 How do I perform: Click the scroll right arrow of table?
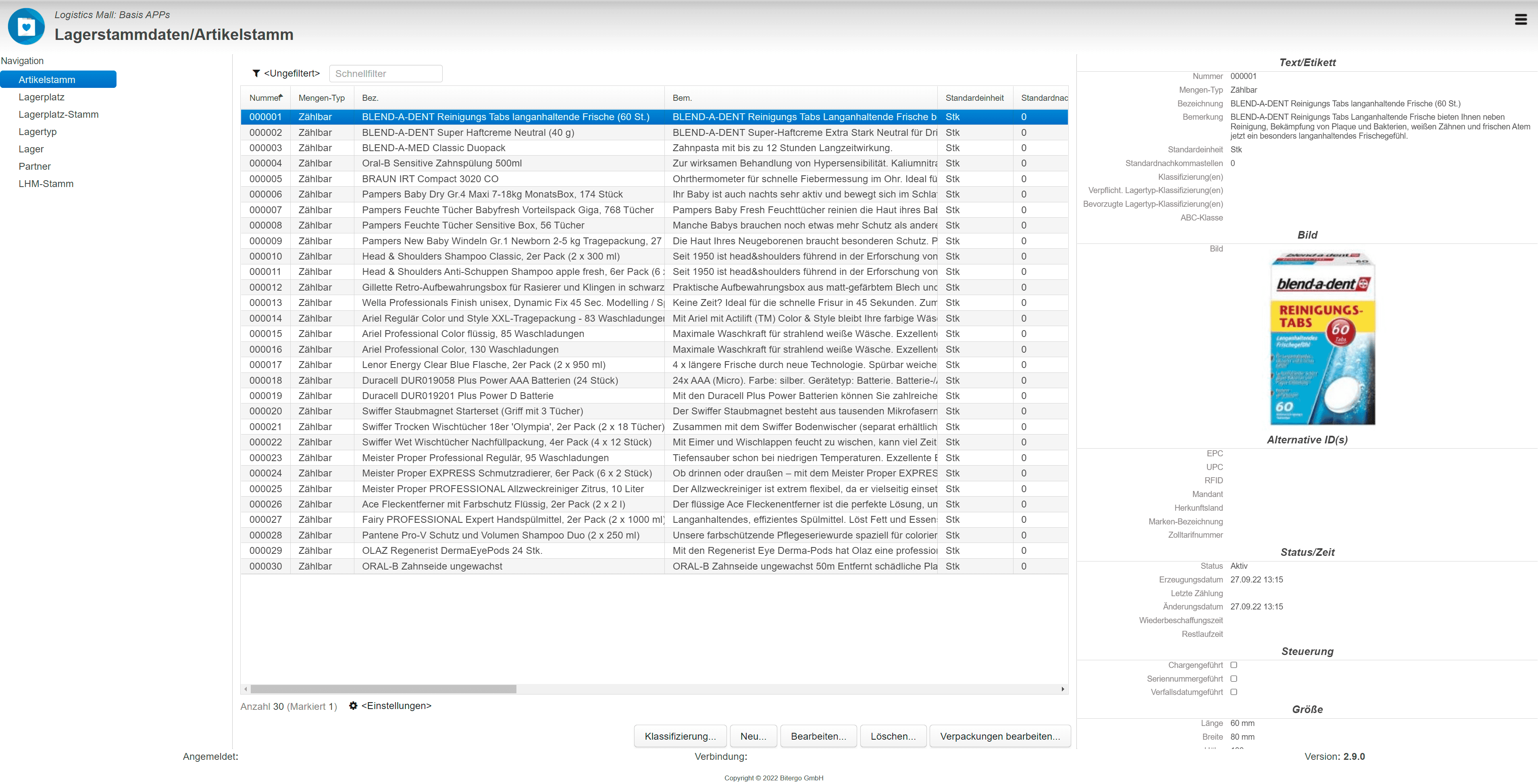point(1063,689)
